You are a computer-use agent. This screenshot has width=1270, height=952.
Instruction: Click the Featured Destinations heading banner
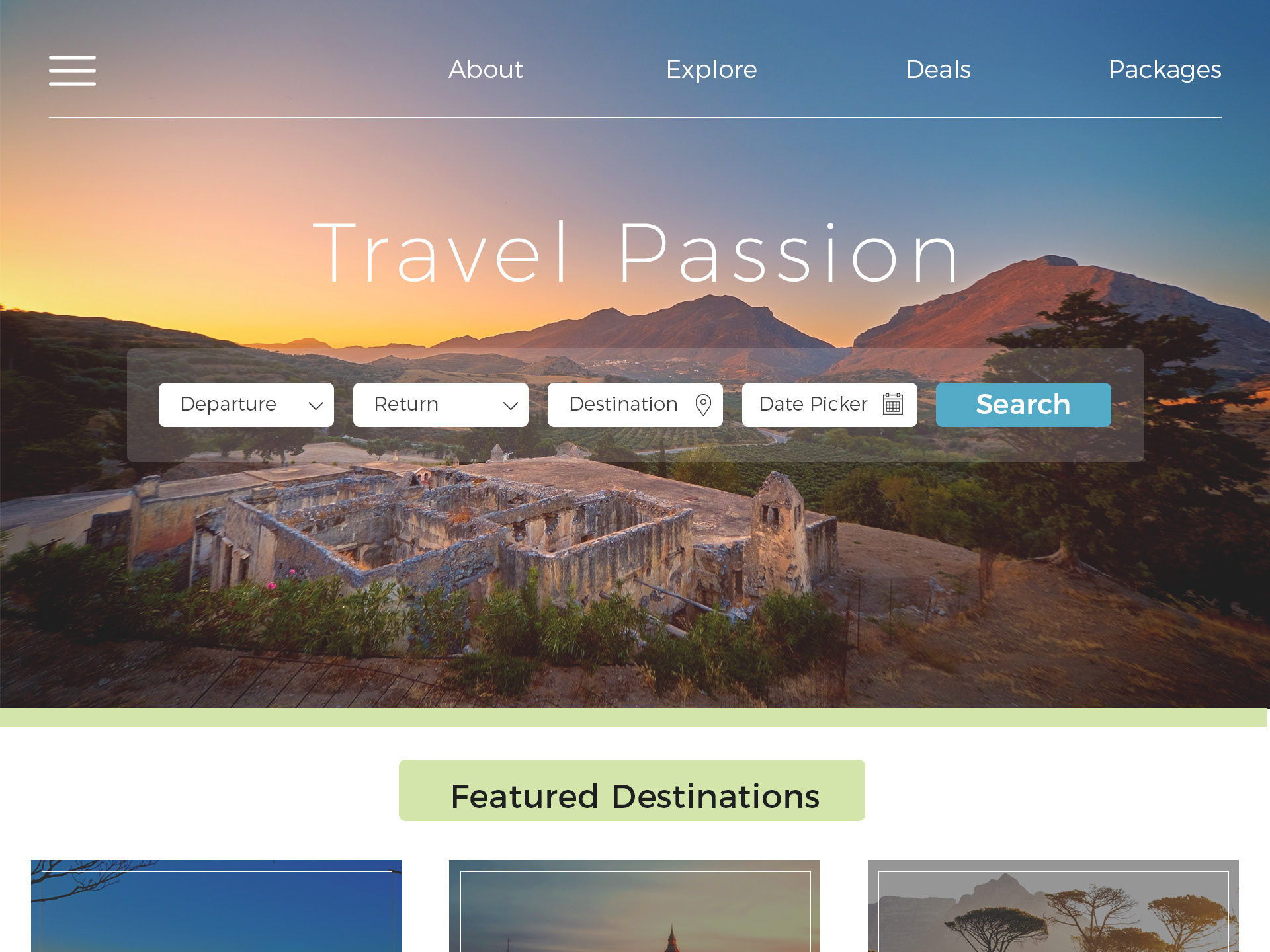coord(632,791)
